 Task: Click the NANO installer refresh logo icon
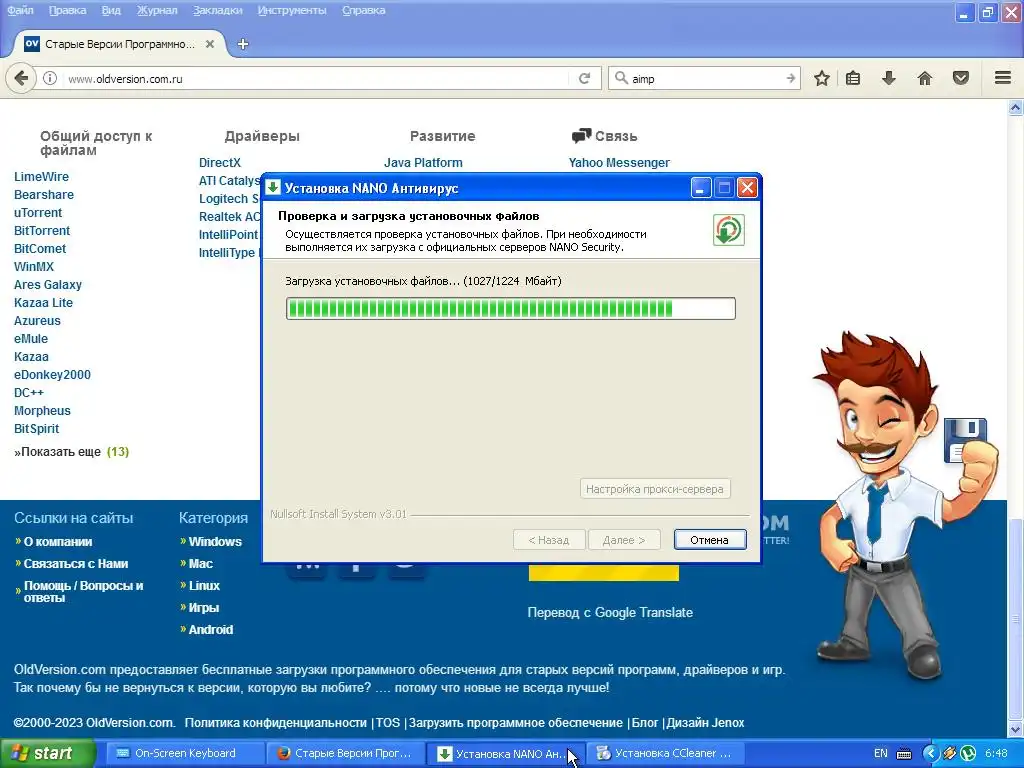pos(728,230)
